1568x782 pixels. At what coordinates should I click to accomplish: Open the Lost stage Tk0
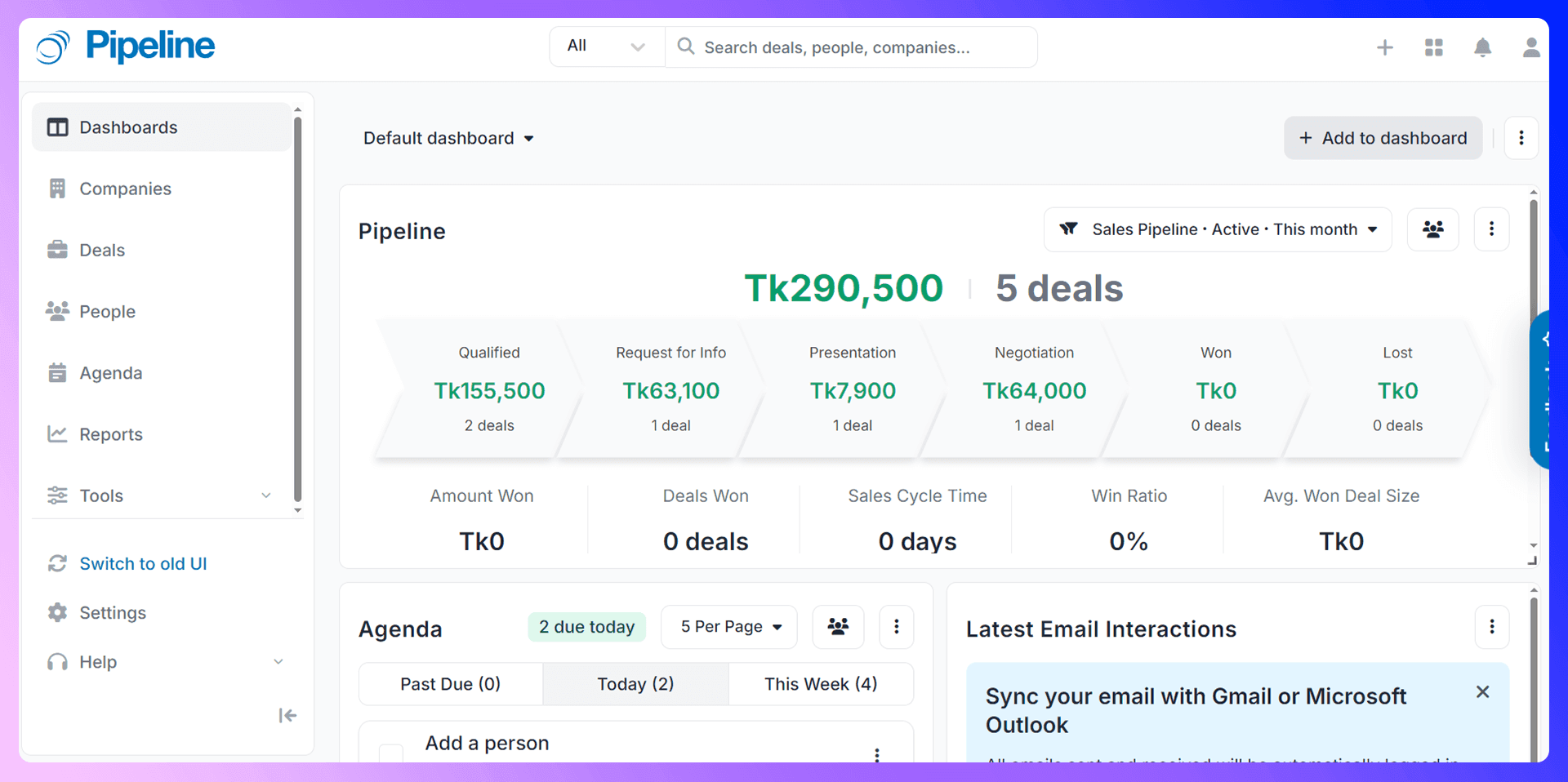tap(1397, 389)
